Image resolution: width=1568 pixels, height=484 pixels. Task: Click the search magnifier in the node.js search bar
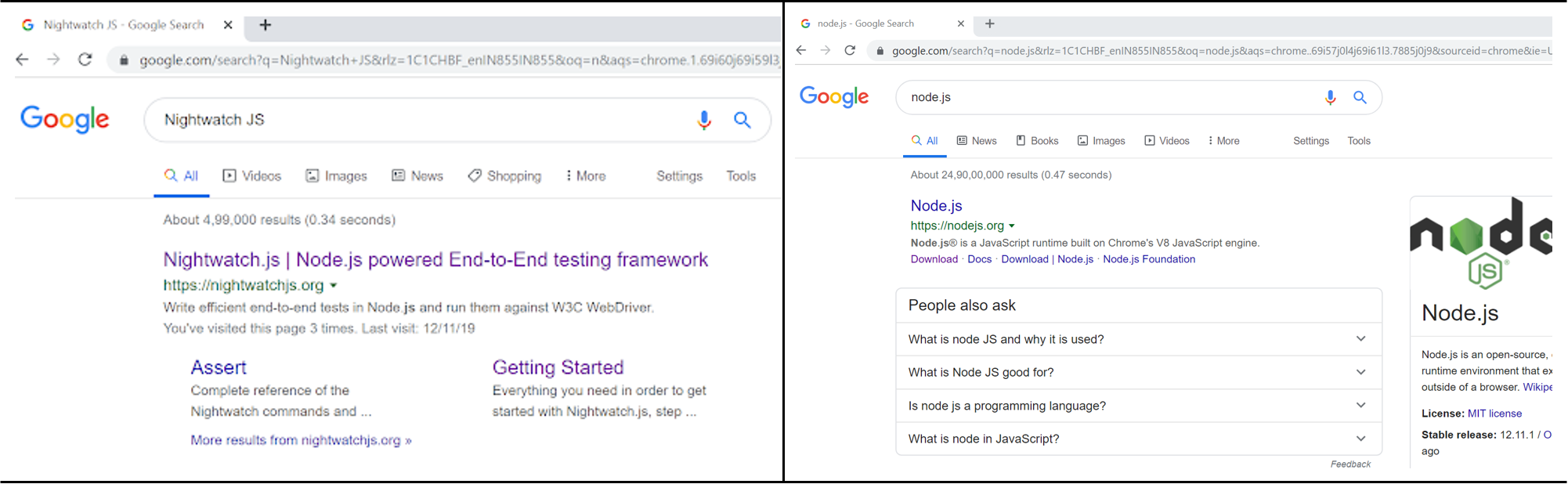(x=1360, y=97)
